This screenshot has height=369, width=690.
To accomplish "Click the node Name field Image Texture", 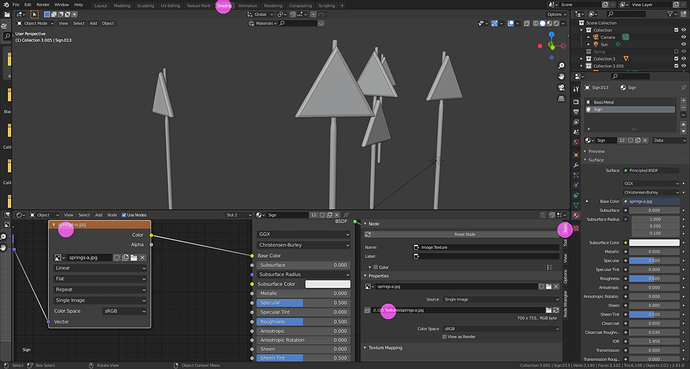I will [486, 247].
